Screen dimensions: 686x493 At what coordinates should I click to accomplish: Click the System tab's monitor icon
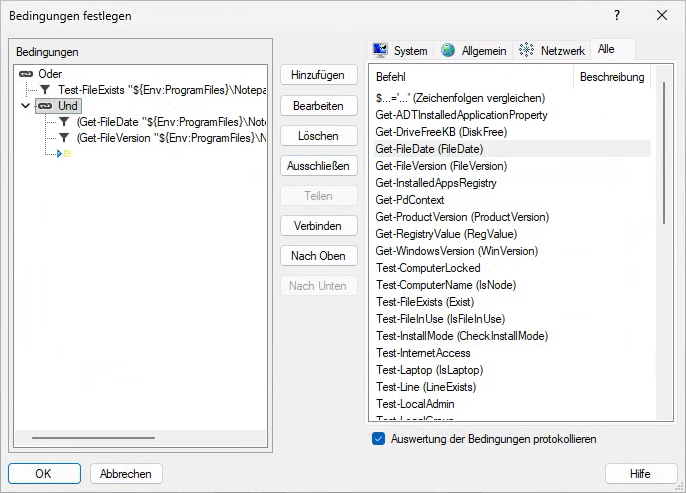click(380, 51)
